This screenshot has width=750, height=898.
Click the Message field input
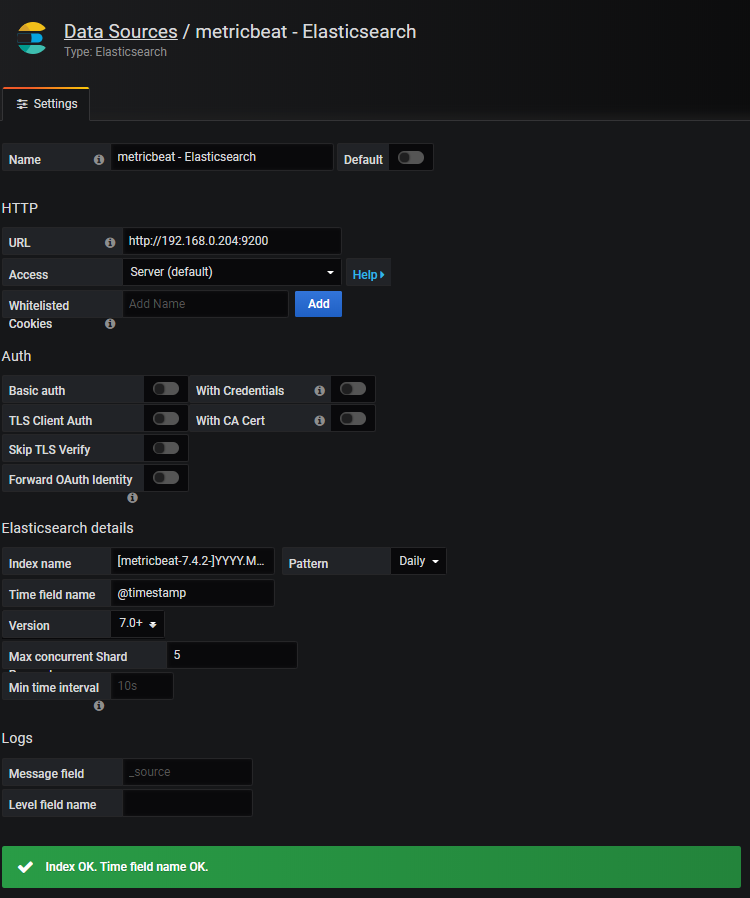click(x=187, y=772)
